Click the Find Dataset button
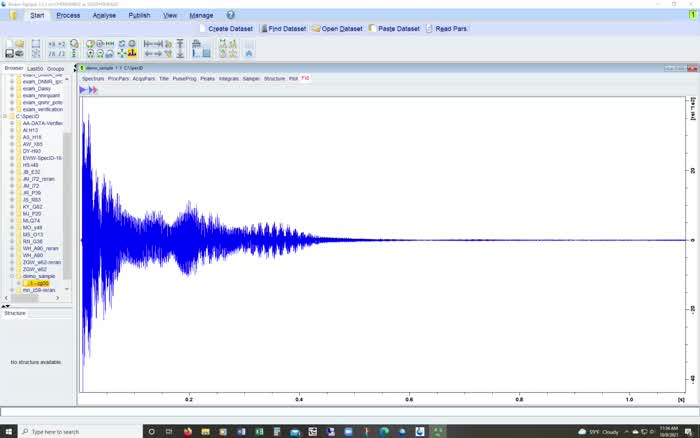This screenshot has height=438, width=700. pyautogui.click(x=283, y=29)
